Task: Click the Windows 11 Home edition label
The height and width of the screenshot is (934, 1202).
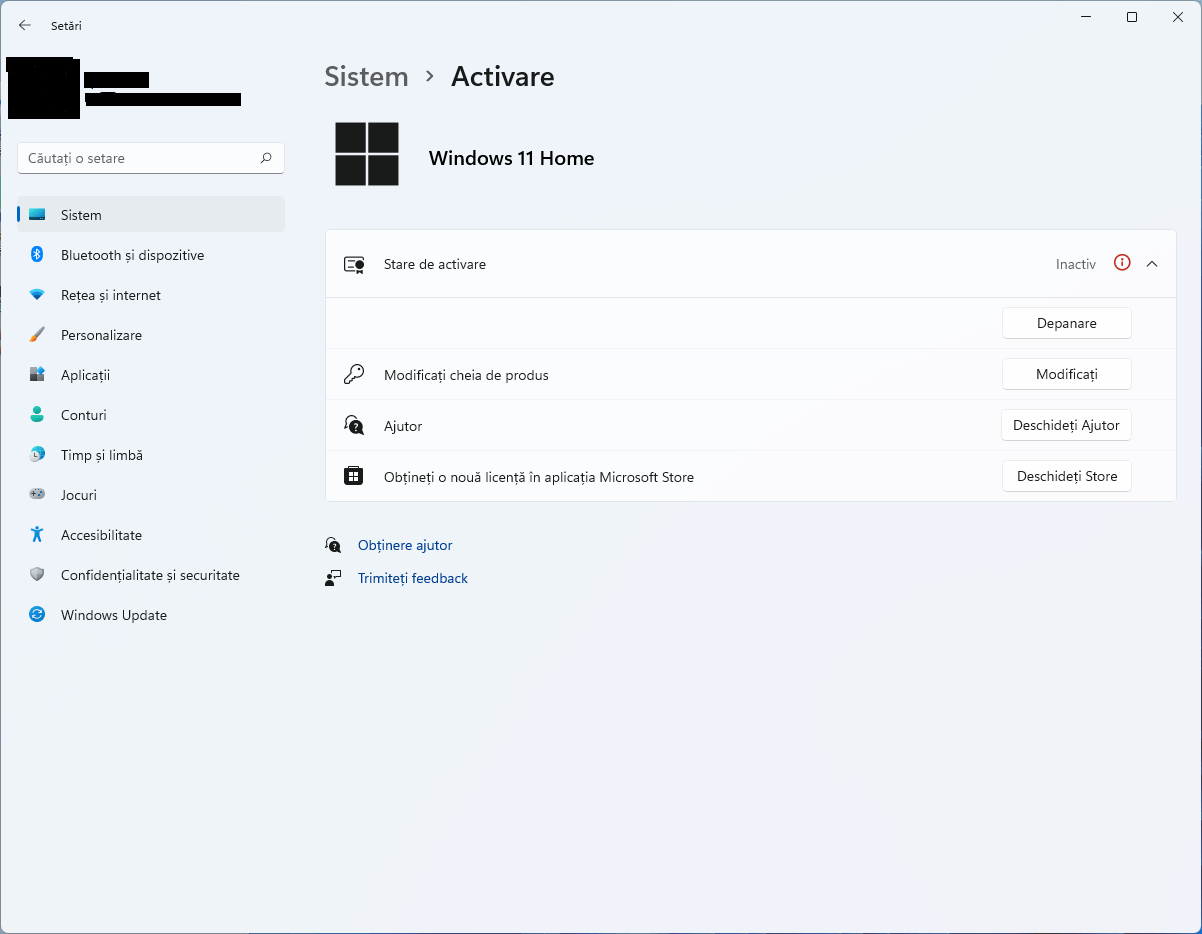Action: (x=511, y=158)
